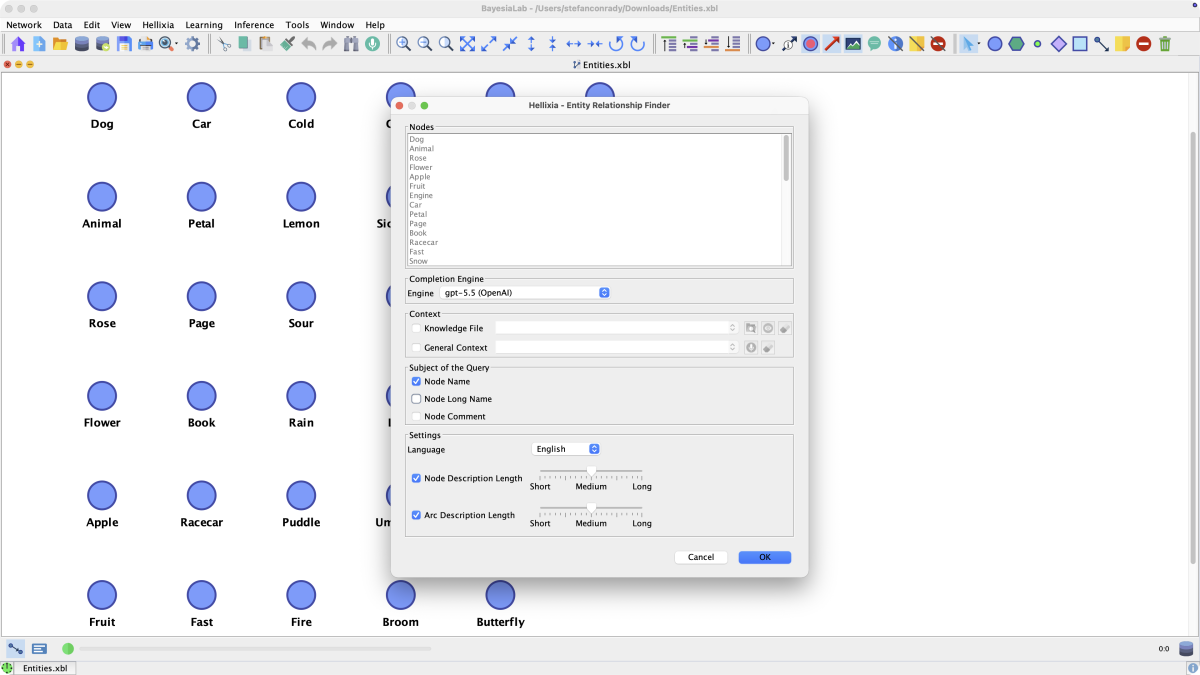The image size is (1200, 675).
Task: Click the binoculars Find icon
Action: click(351, 44)
